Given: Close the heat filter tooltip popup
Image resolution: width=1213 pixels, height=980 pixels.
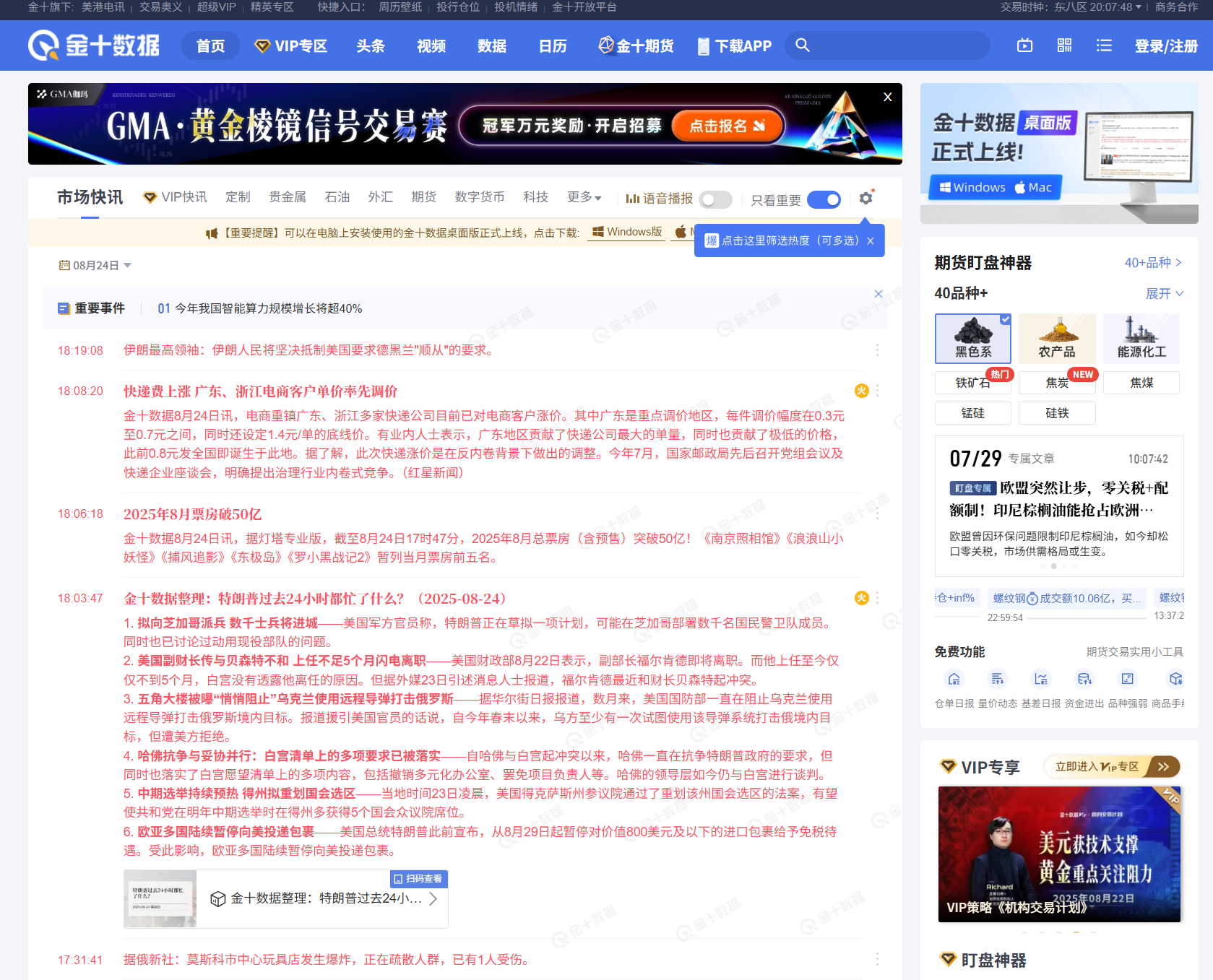Looking at the screenshot, I should click(x=871, y=241).
